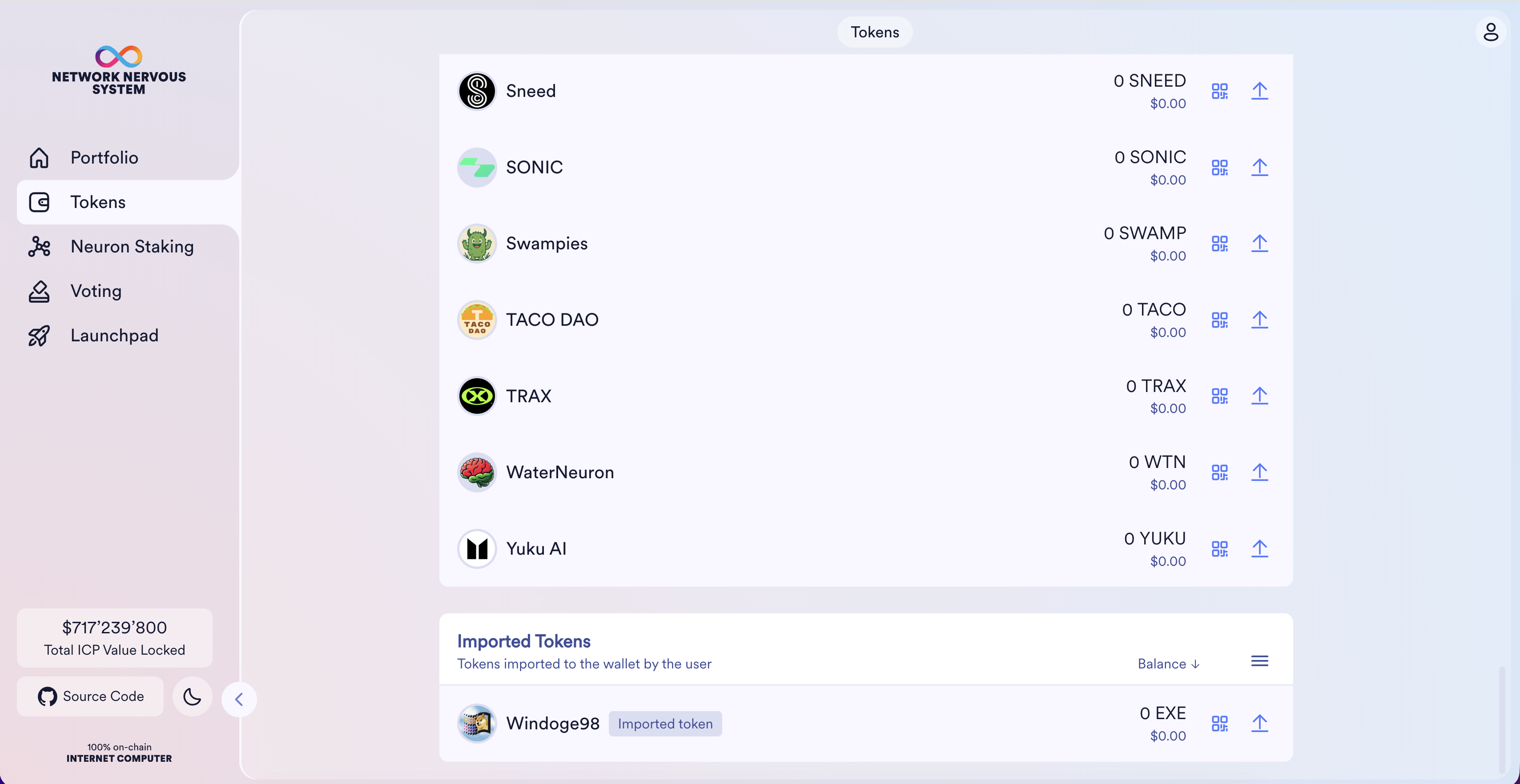
Task: Open the Launchpad section
Action: pos(114,336)
